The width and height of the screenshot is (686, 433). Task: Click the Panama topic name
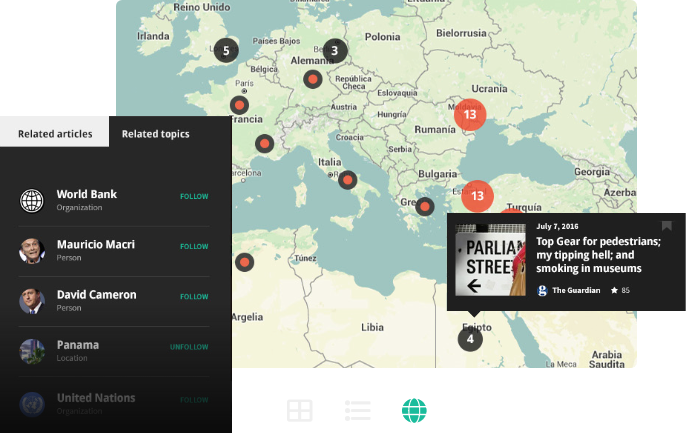point(78,345)
